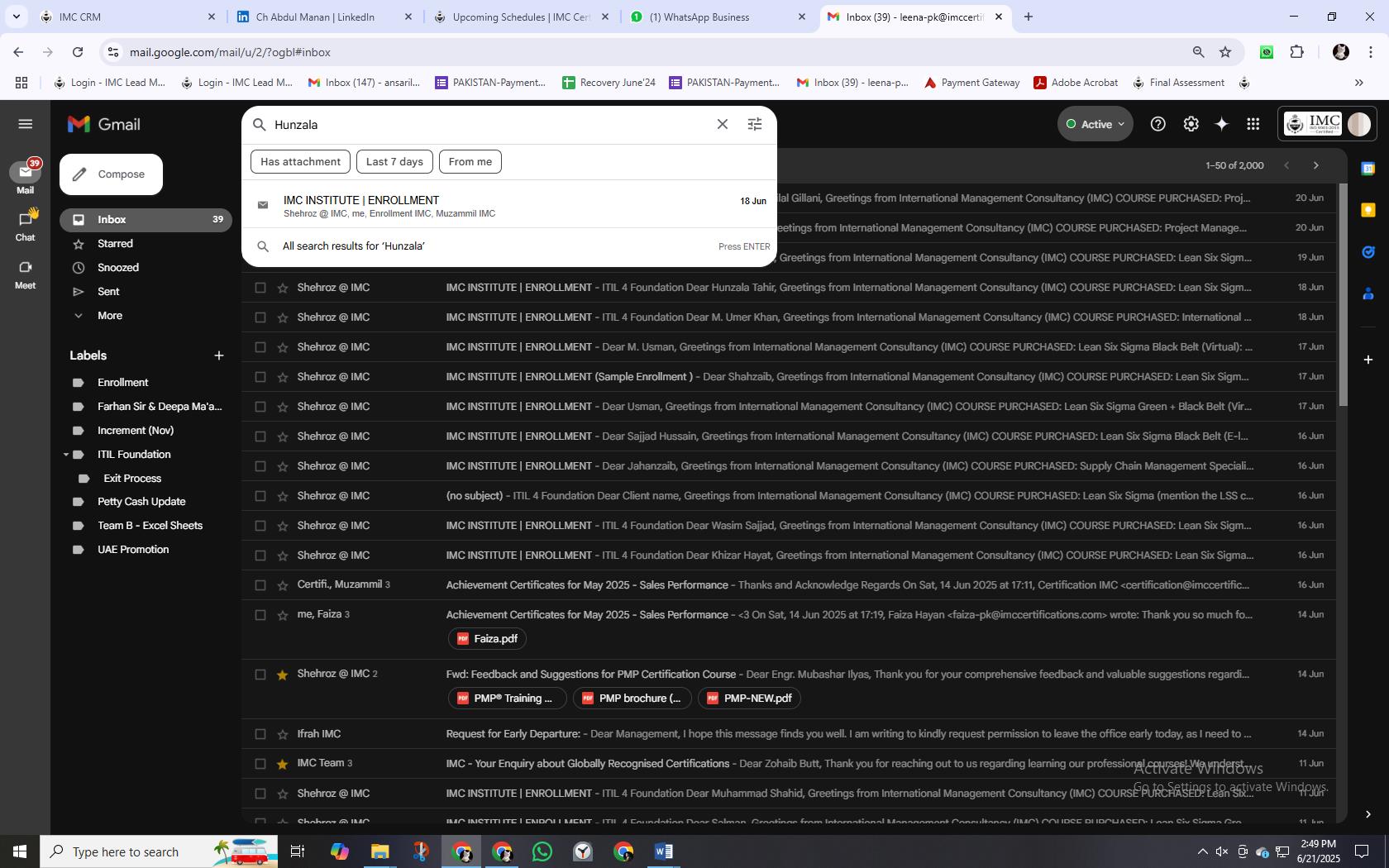Select IMC INSTITUTE ENROLLMENT search suggestion
Viewport: 1389px width, 868px height.
(509, 206)
